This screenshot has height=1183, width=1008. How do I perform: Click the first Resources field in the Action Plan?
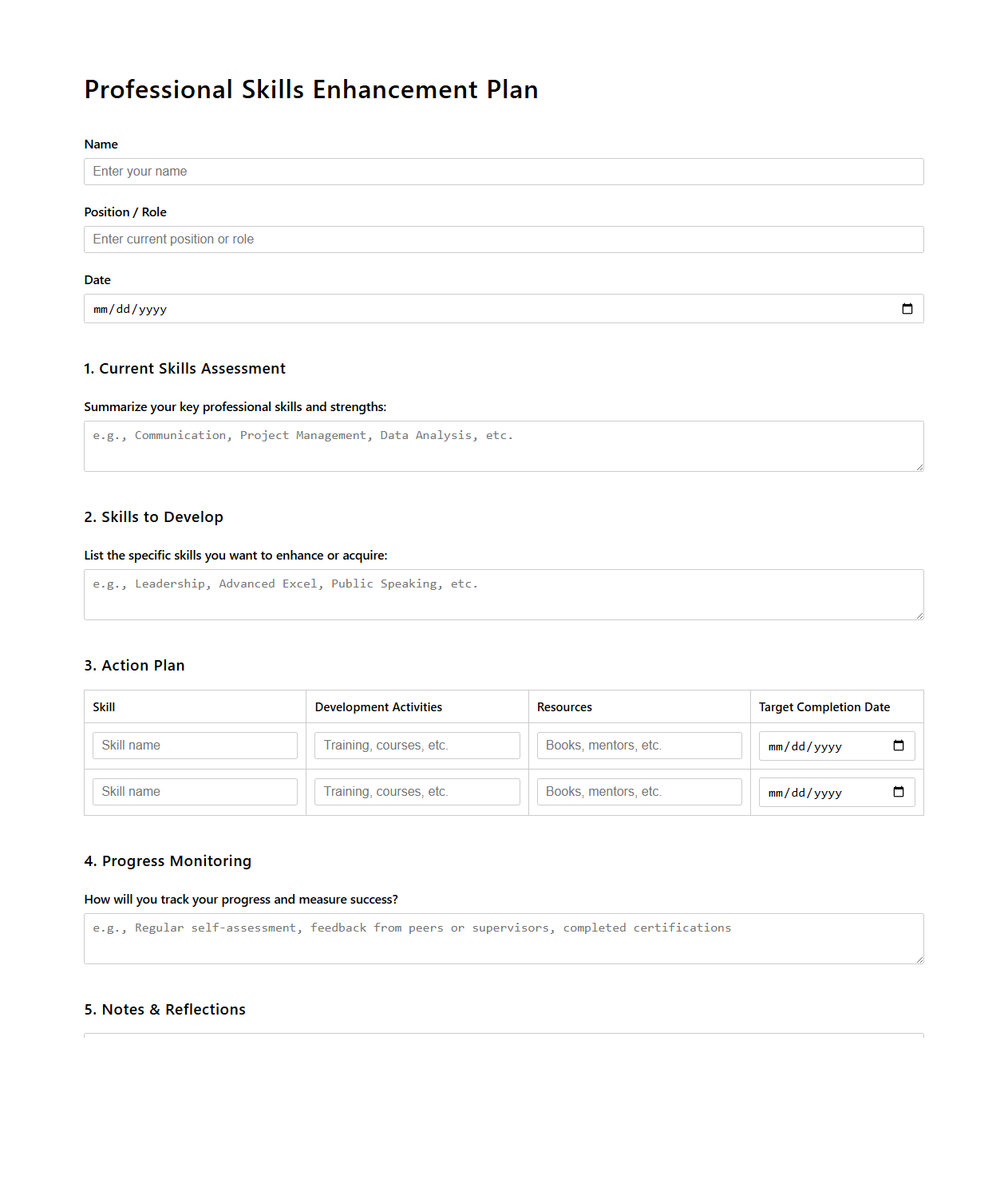coord(638,745)
